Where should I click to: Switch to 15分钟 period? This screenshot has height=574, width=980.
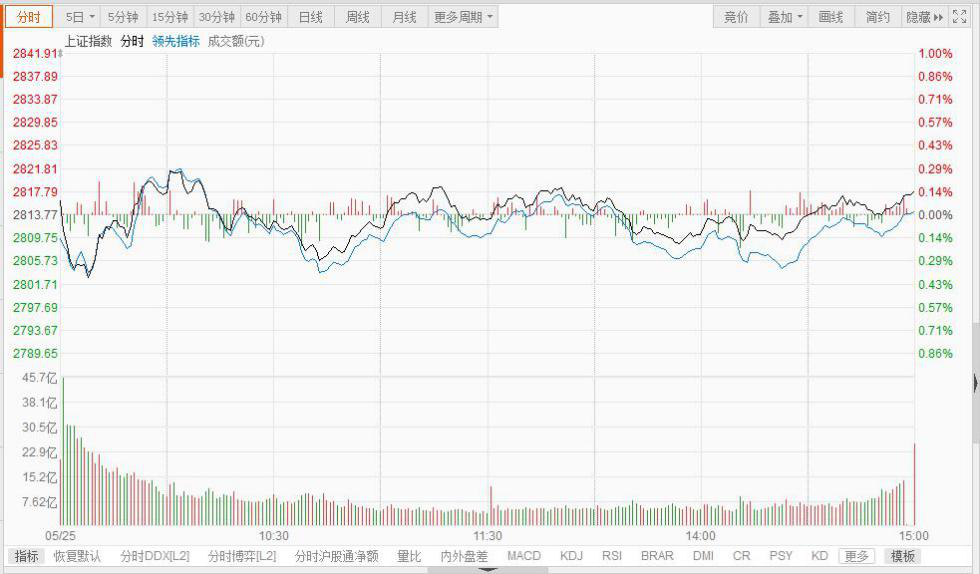(170, 17)
